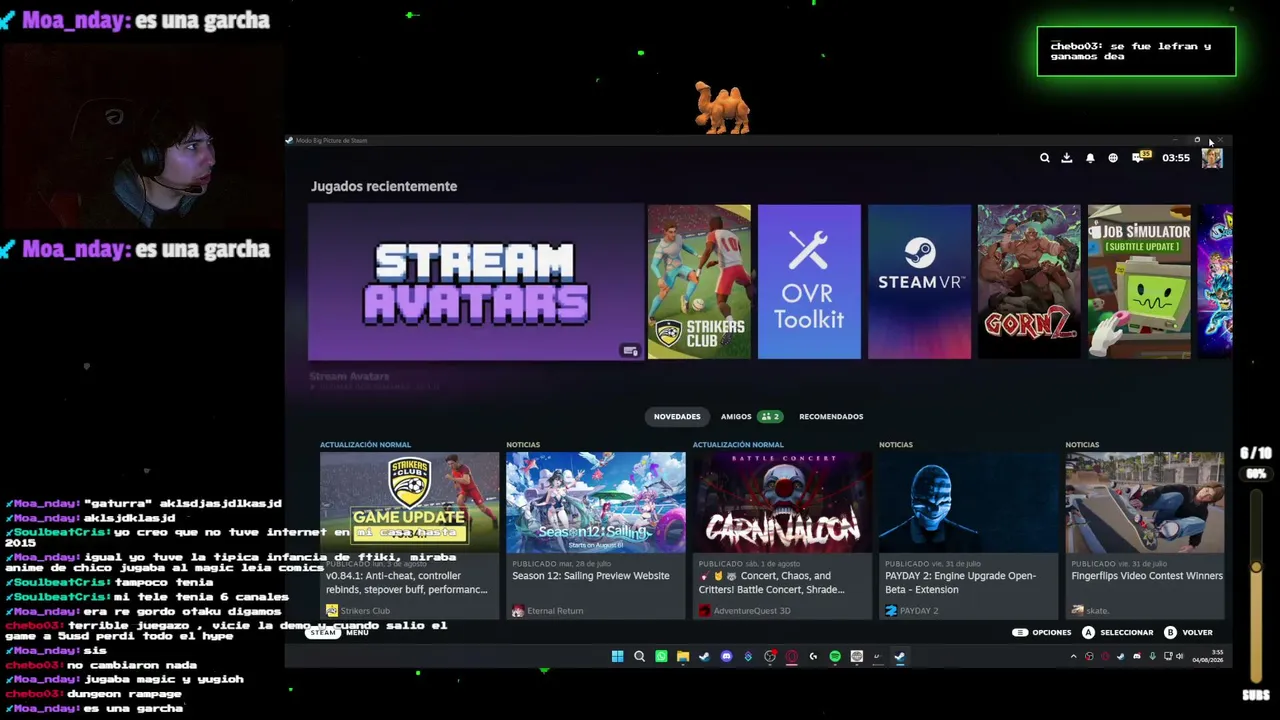This screenshot has height=720, width=1280.
Task: Click the Discord icon in system tray
Action: 1136,657
